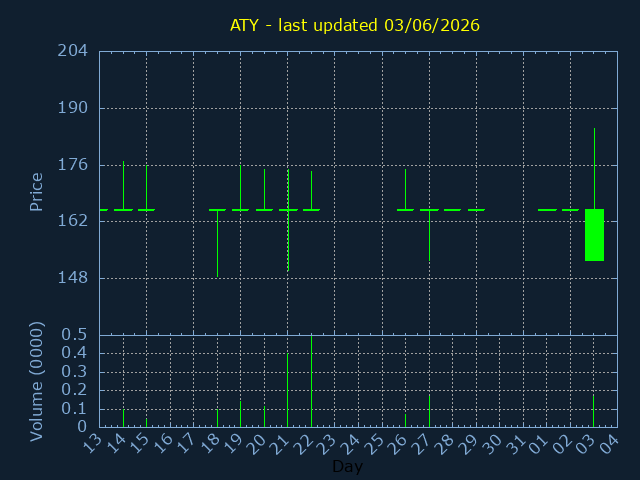Viewport: 640px width, 480px height.
Task: Select the volume bar on day 03
Action: point(593,411)
